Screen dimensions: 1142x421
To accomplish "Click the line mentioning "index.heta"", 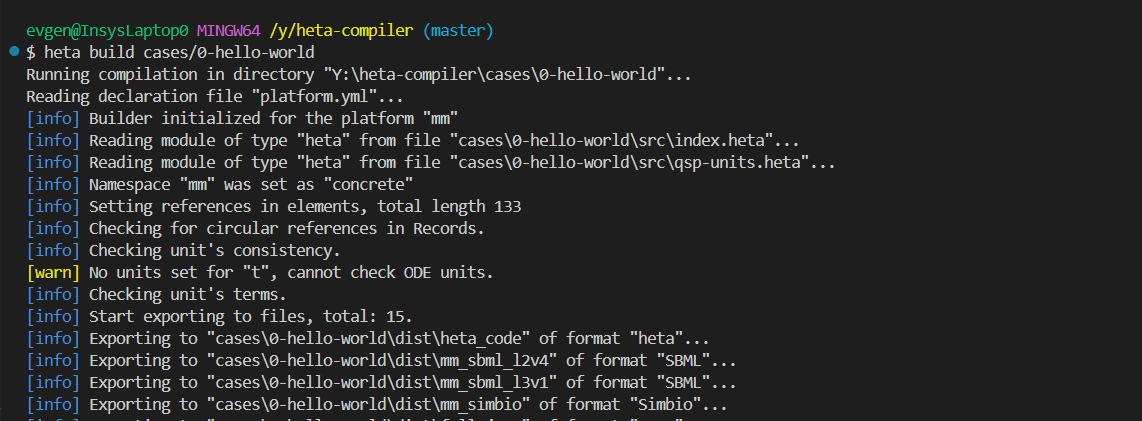I will point(413,141).
